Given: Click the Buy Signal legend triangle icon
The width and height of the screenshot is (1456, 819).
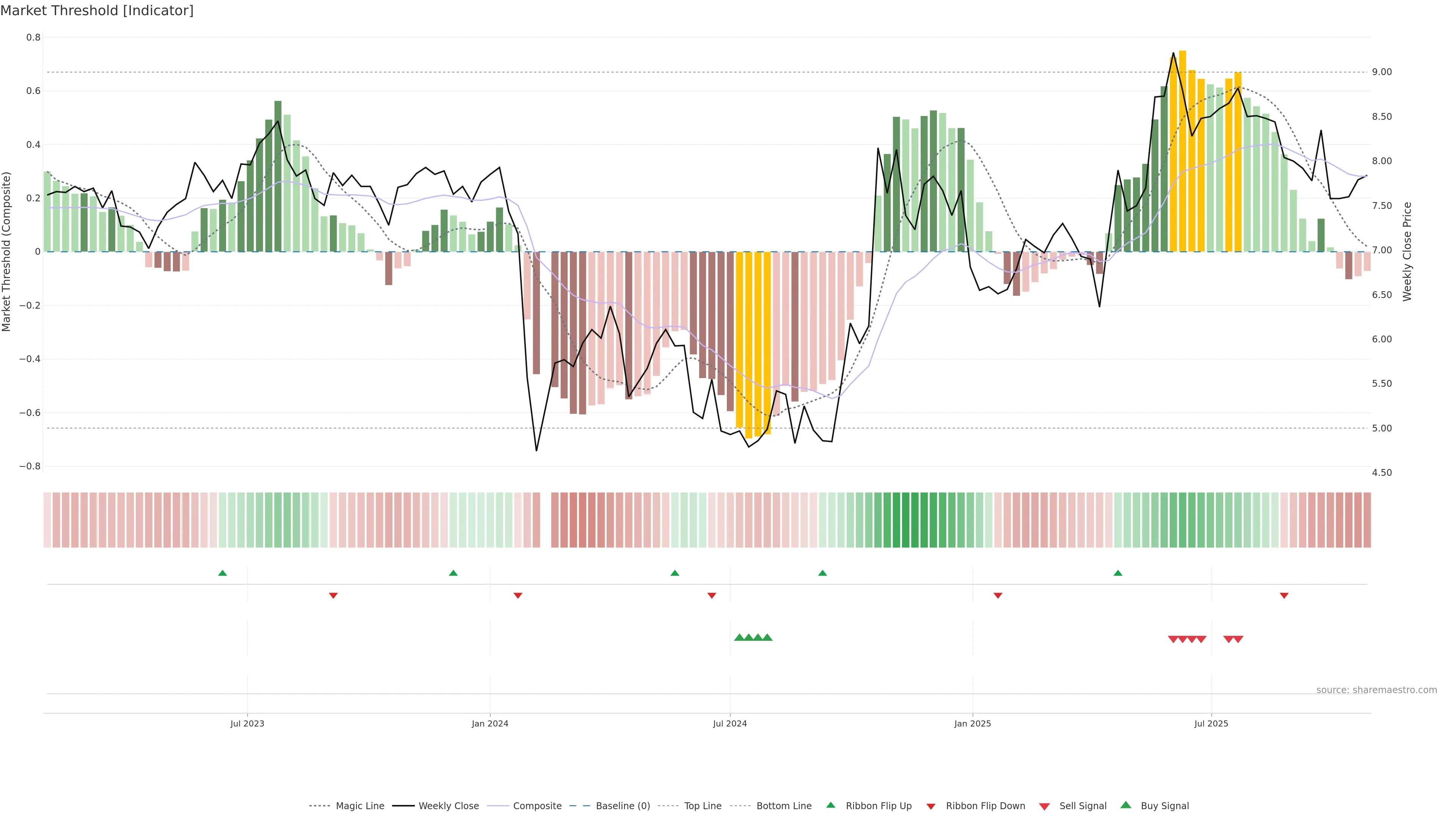Looking at the screenshot, I should [x=1125, y=805].
